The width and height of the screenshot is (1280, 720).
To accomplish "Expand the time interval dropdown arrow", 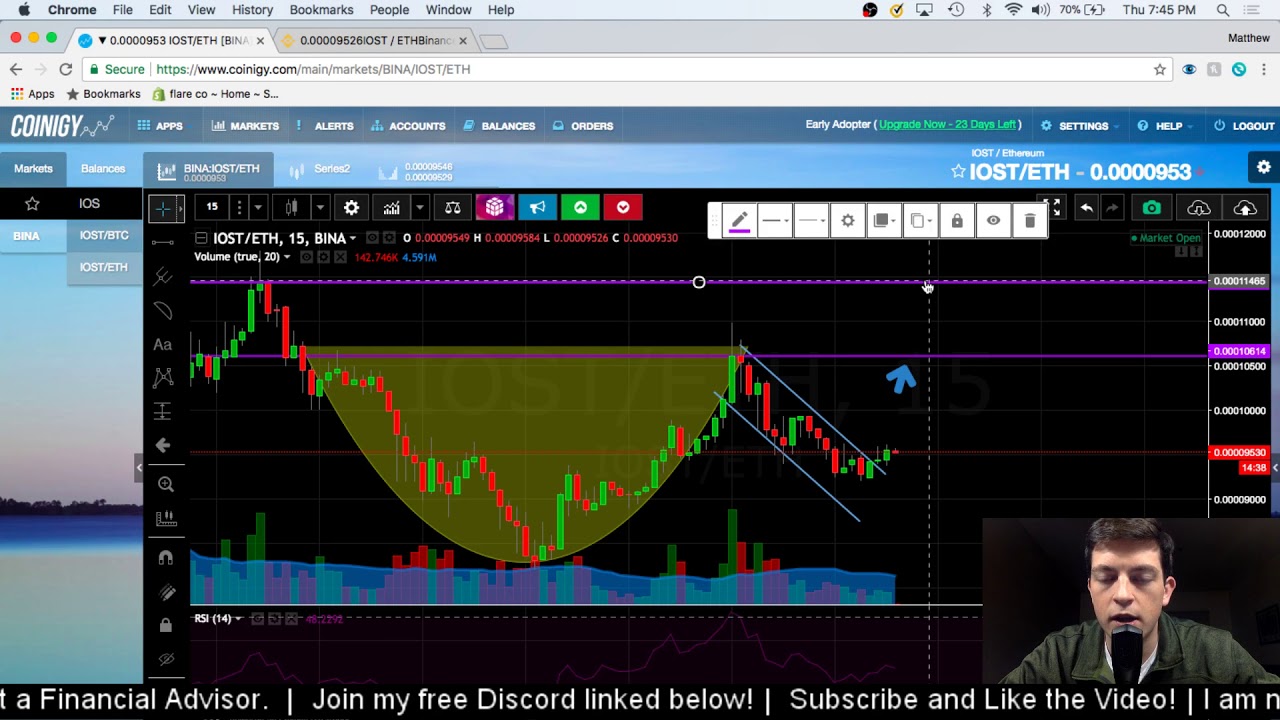I will [258, 207].
